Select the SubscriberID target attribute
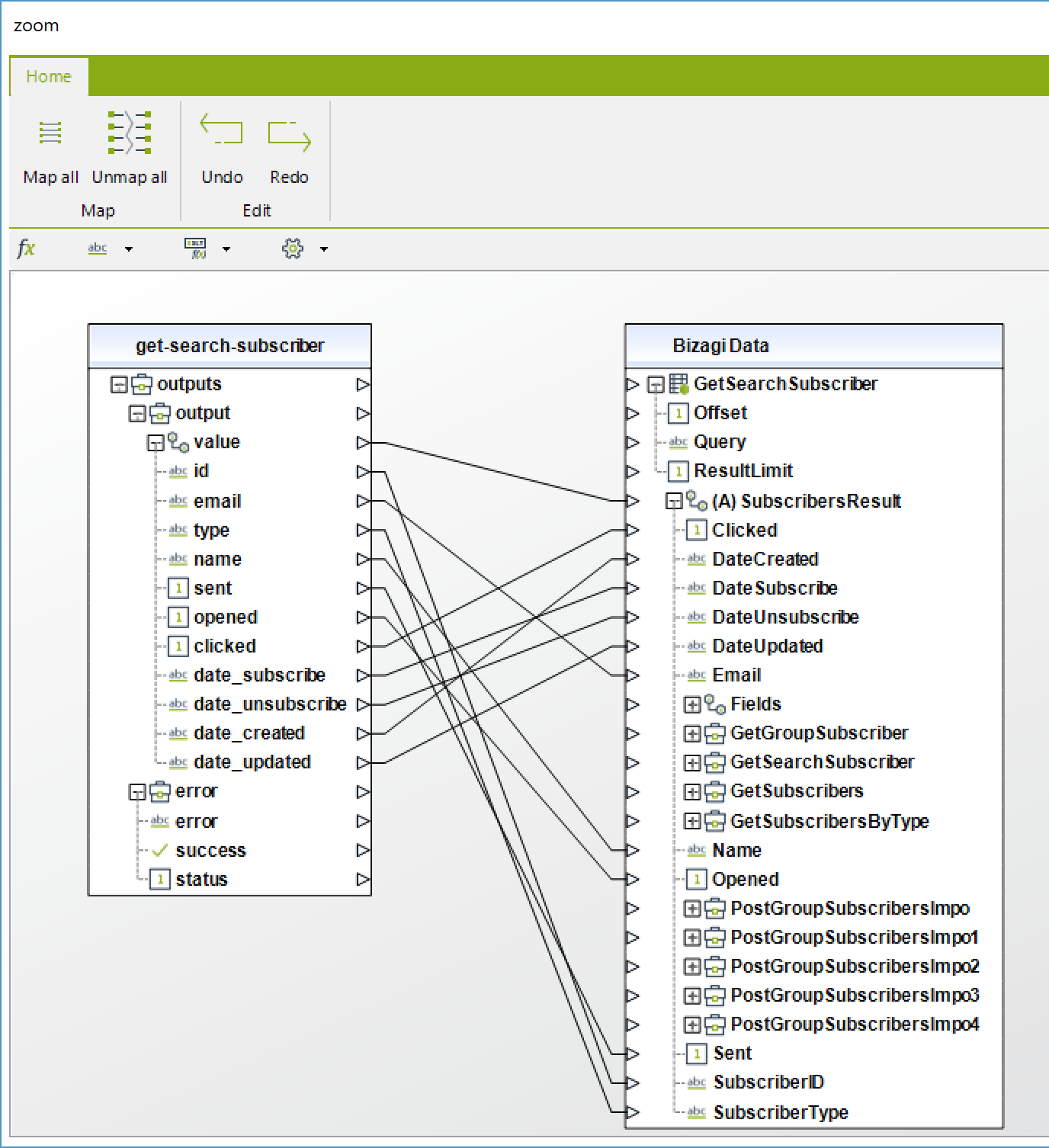The width and height of the screenshot is (1049, 1148). point(768,1082)
